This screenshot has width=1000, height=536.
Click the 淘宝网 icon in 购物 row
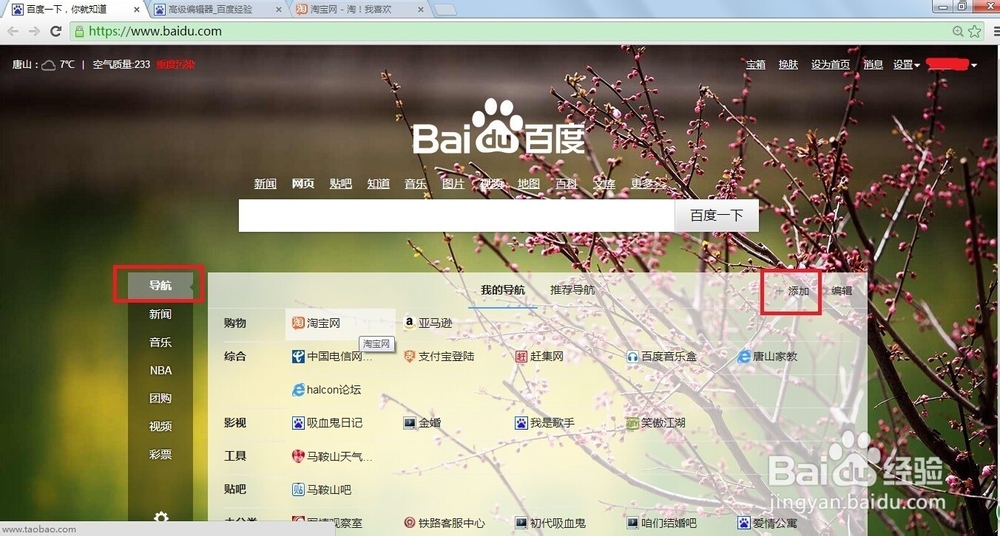pyautogui.click(x=298, y=323)
